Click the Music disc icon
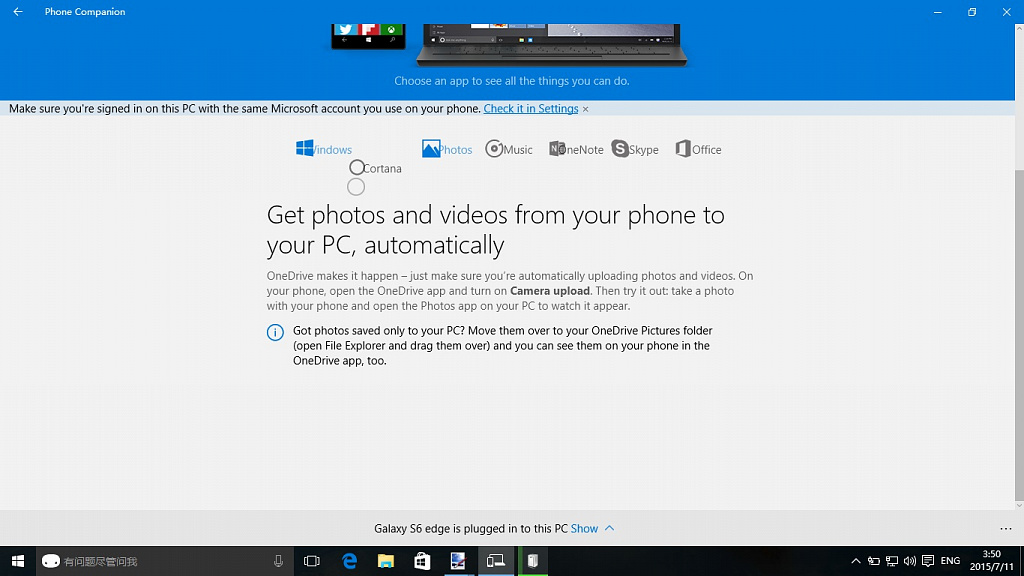The image size is (1024, 576). pyautogui.click(x=494, y=149)
